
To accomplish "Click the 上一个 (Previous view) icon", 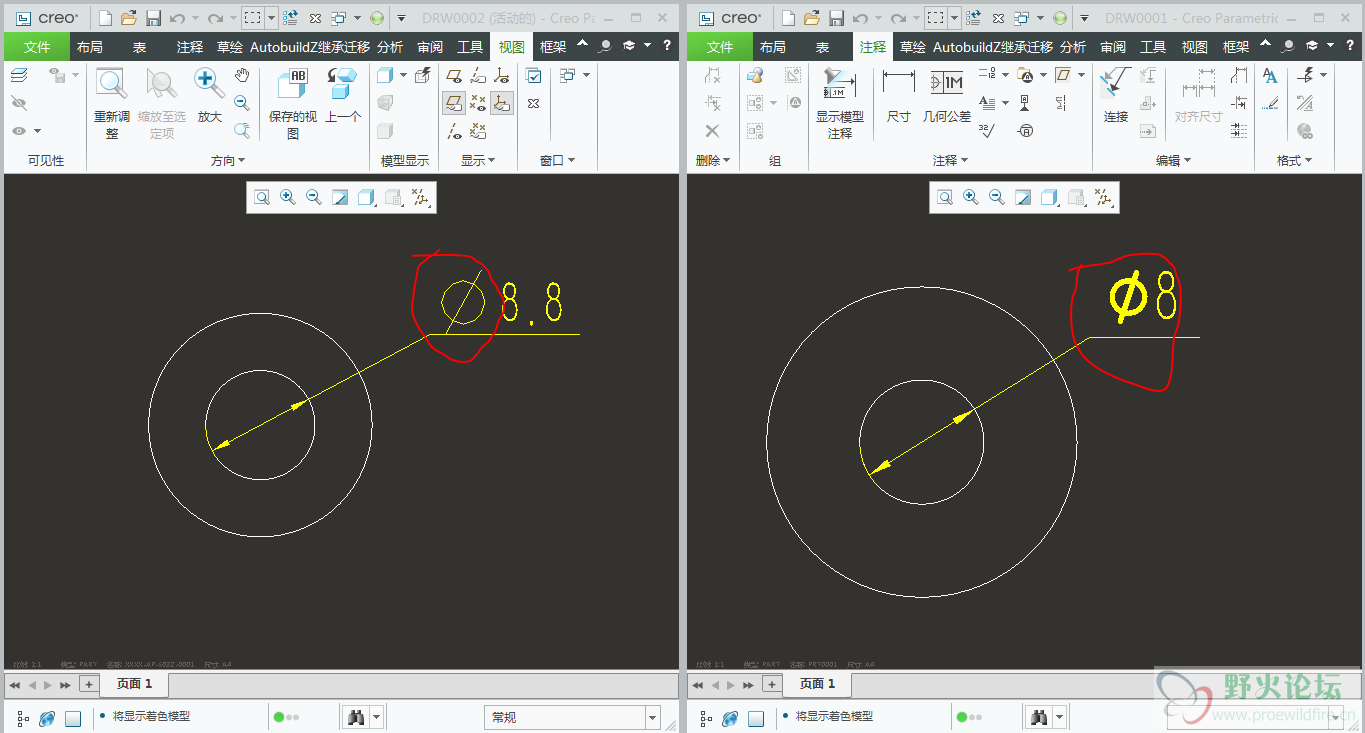I will pyautogui.click(x=343, y=86).
